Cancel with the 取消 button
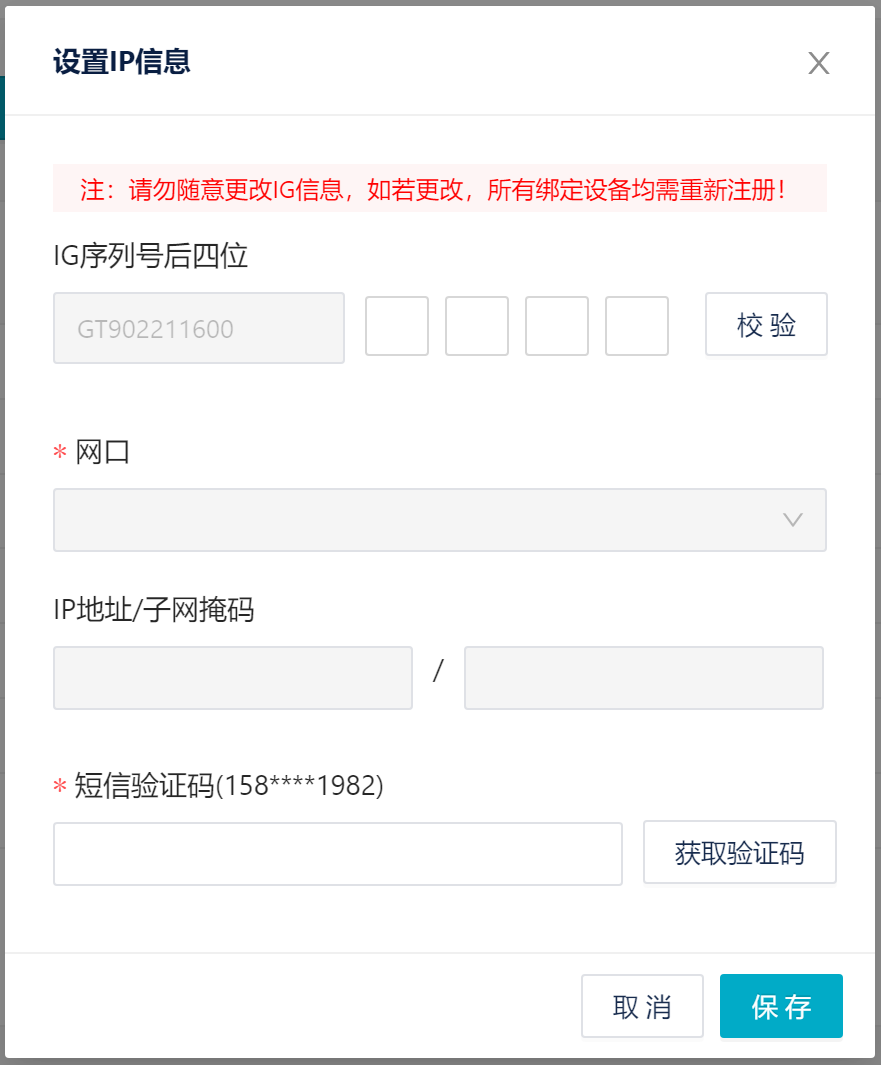 pyautogui.click(x=642, y=1006)
